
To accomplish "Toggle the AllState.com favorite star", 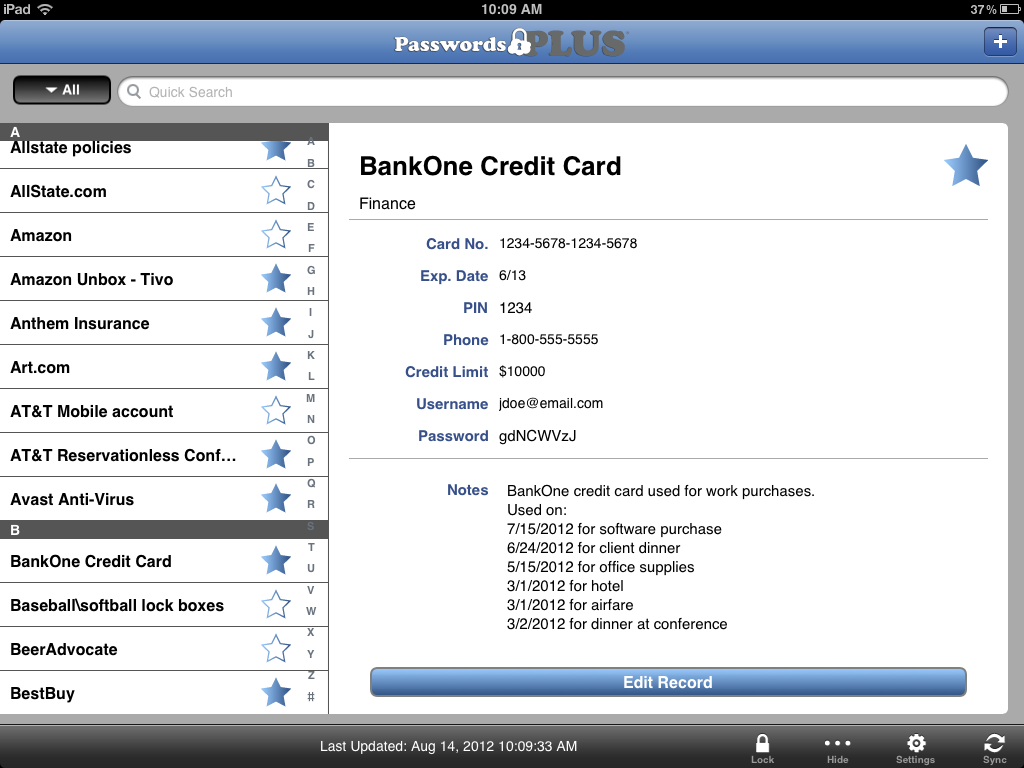I will [x=275, y=191].
